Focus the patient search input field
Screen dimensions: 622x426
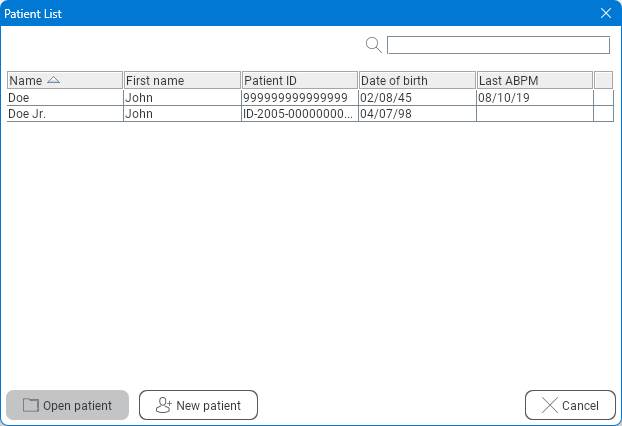tap(498, 45)
